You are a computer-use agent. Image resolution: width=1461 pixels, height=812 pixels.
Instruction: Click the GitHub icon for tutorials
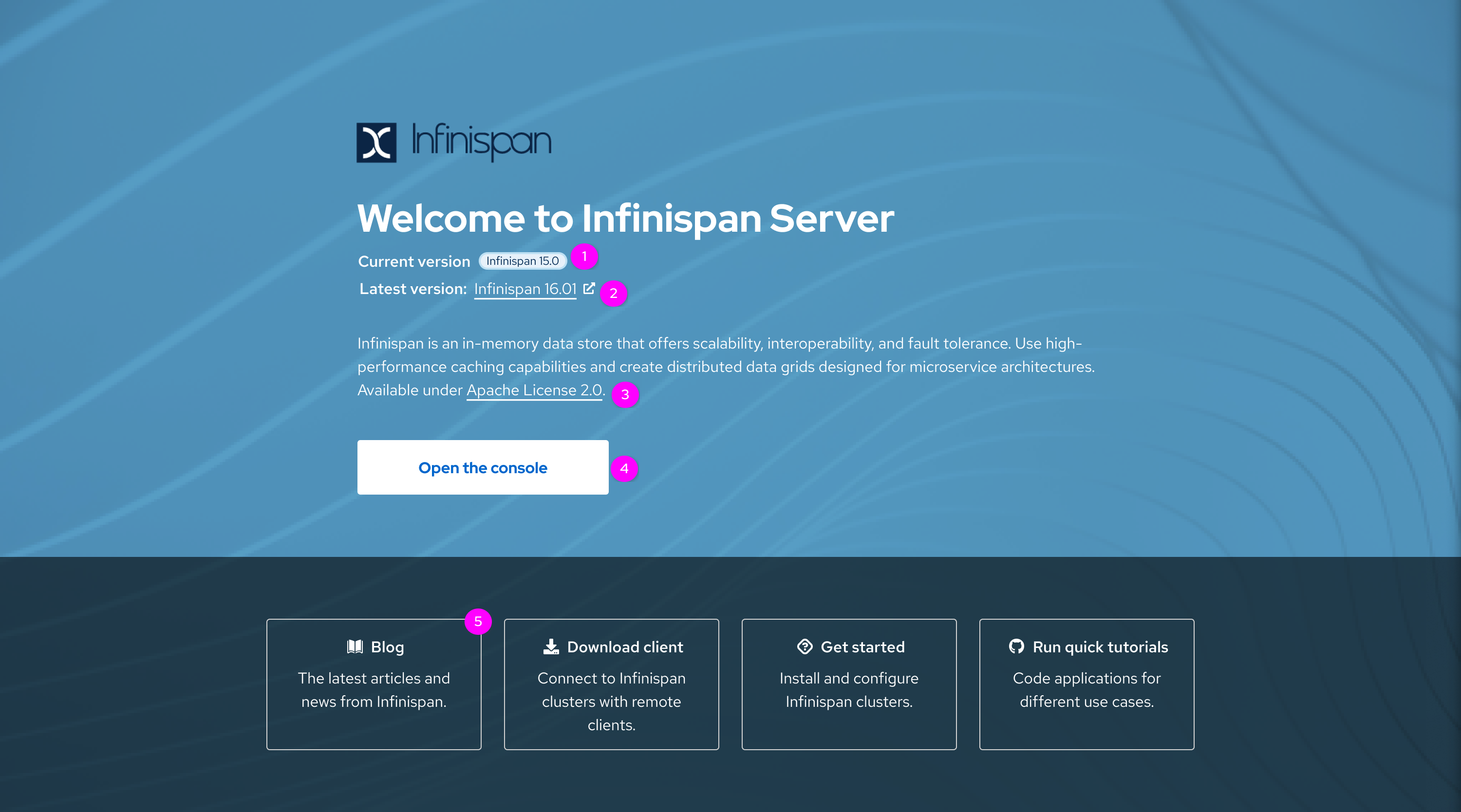(x=1016, y=646)
